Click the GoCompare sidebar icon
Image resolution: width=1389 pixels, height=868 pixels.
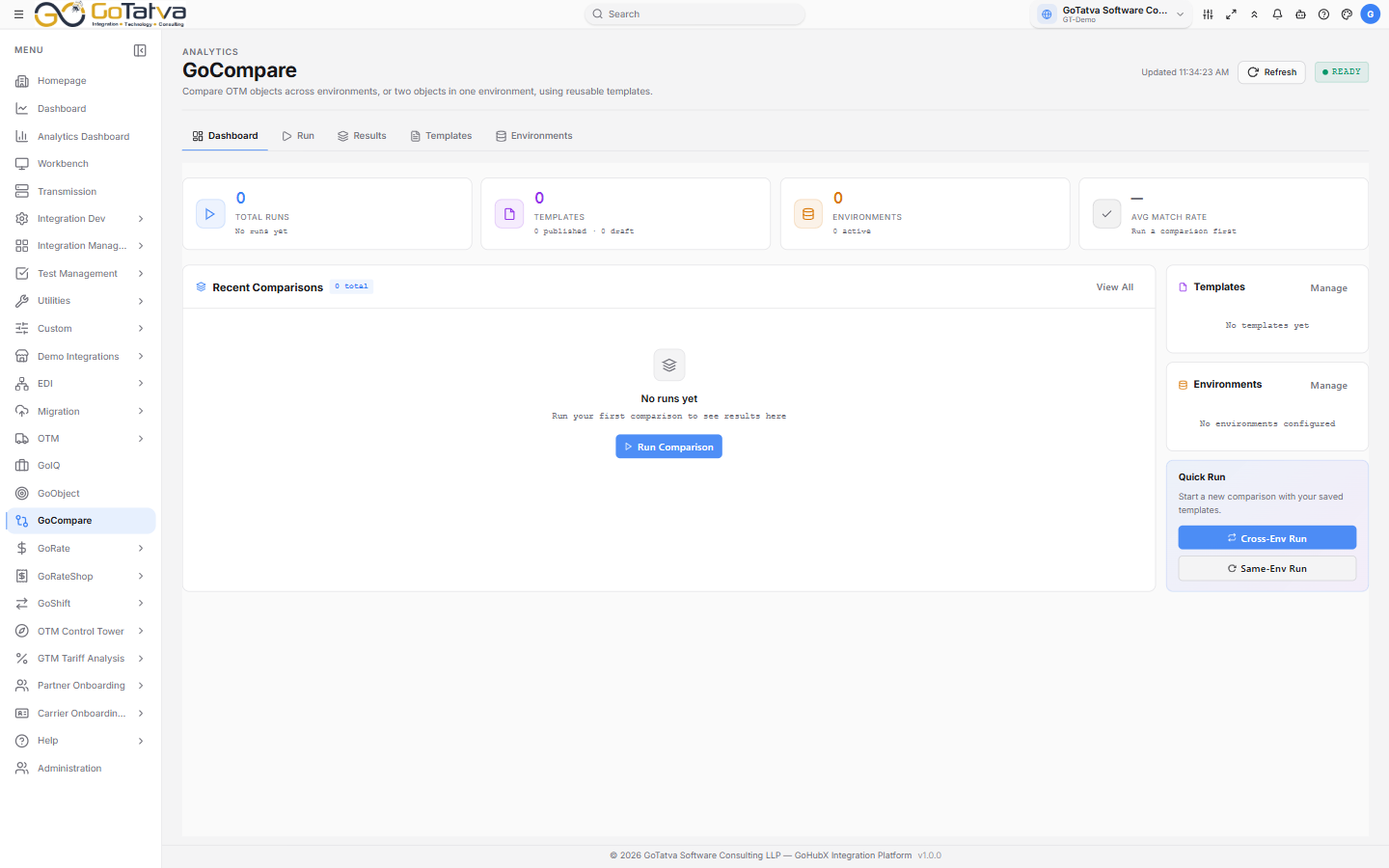(22, 521)
